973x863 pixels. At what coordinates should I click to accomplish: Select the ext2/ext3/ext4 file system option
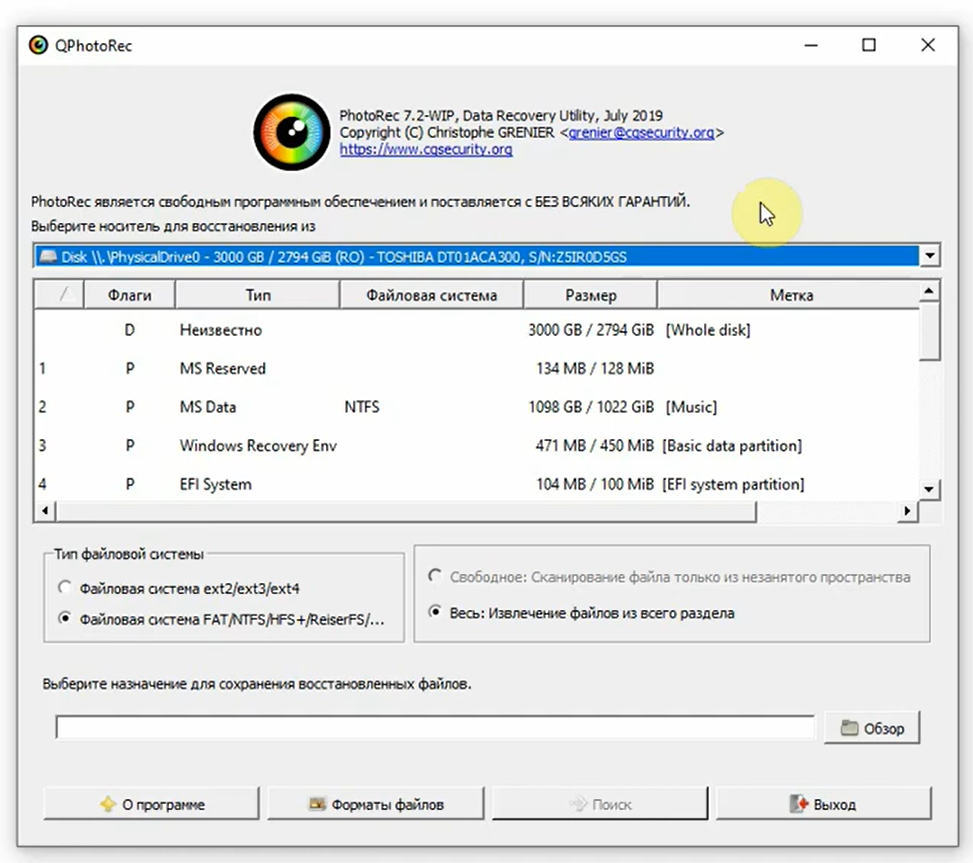(66, 589)
